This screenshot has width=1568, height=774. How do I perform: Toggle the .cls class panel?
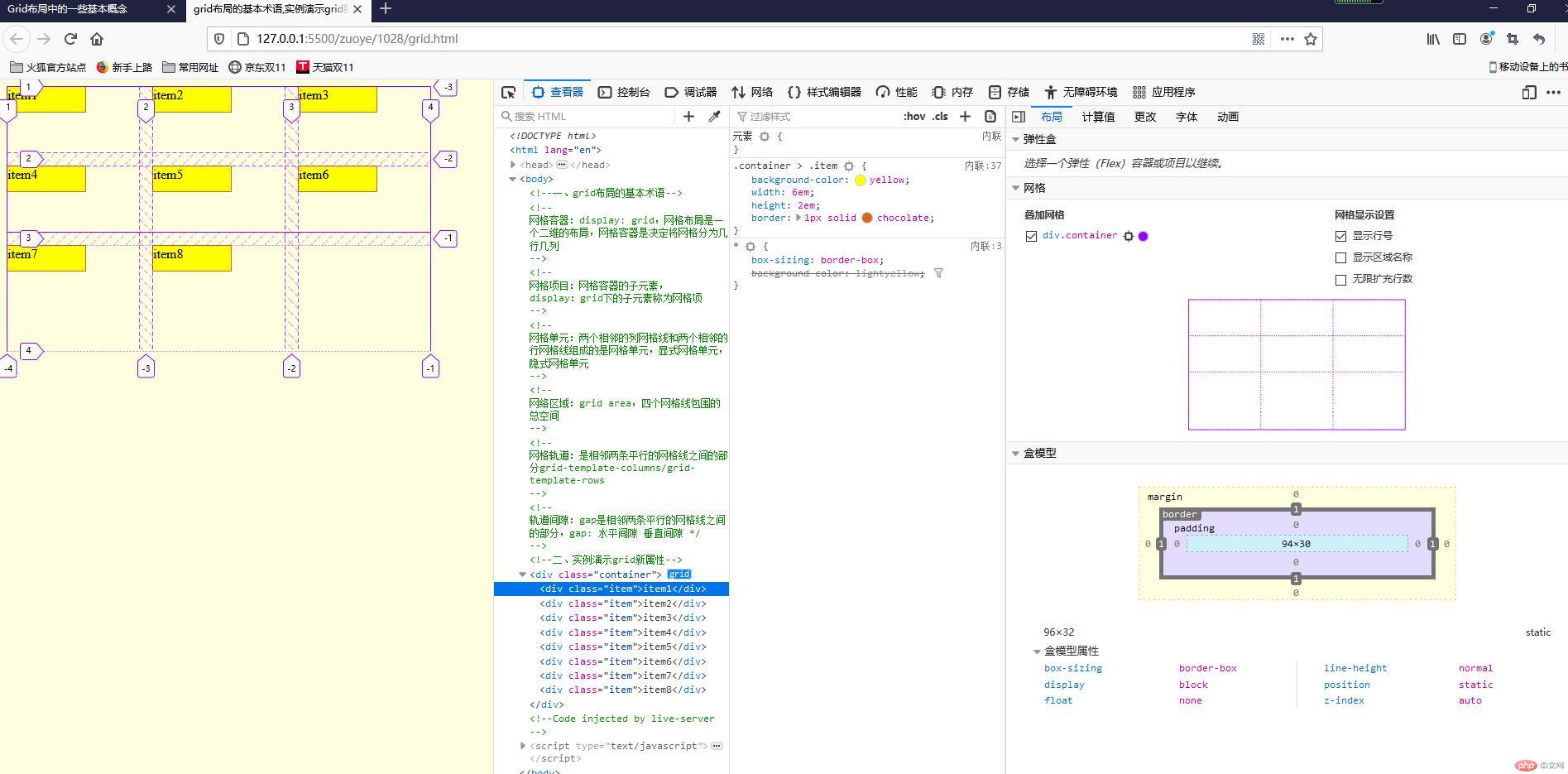[940, 117]
